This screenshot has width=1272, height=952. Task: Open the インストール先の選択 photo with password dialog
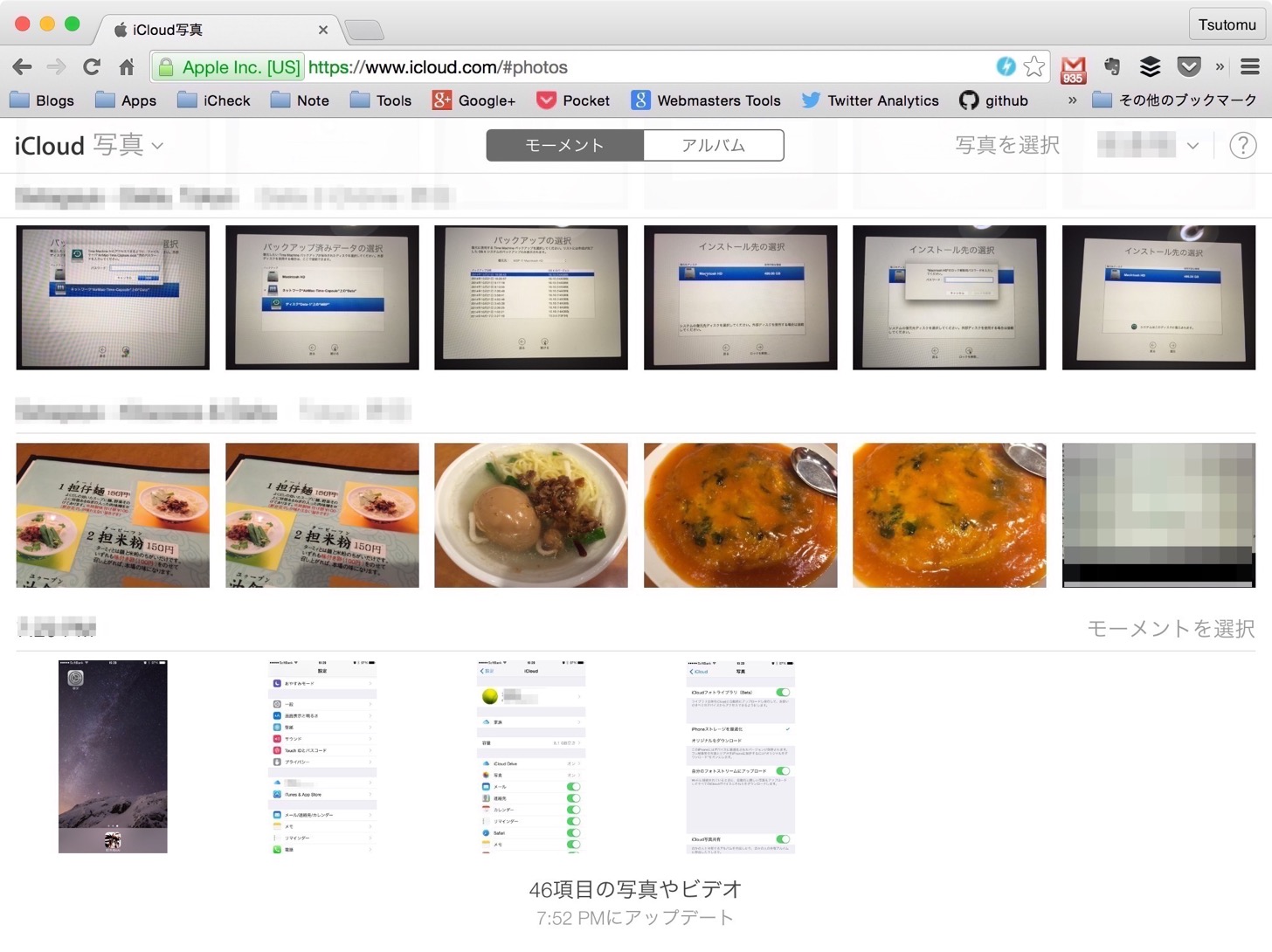pos(950,298)
